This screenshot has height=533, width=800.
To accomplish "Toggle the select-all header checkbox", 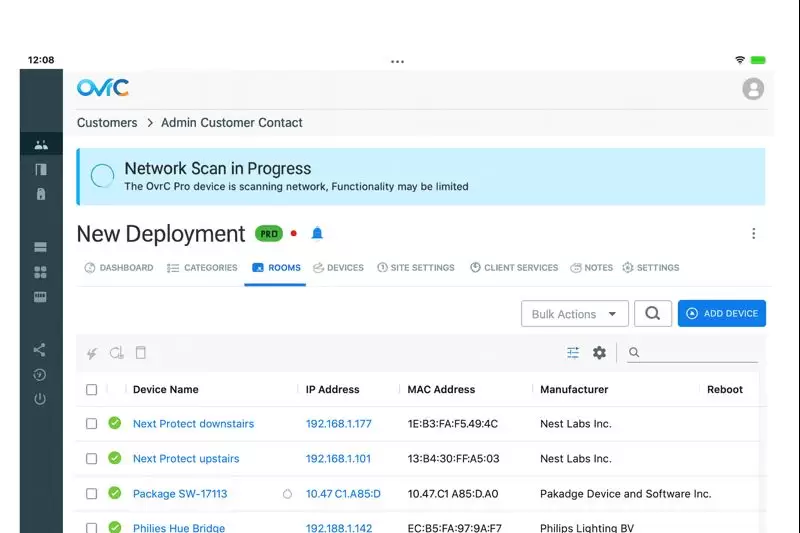I will tap(92, 390).
